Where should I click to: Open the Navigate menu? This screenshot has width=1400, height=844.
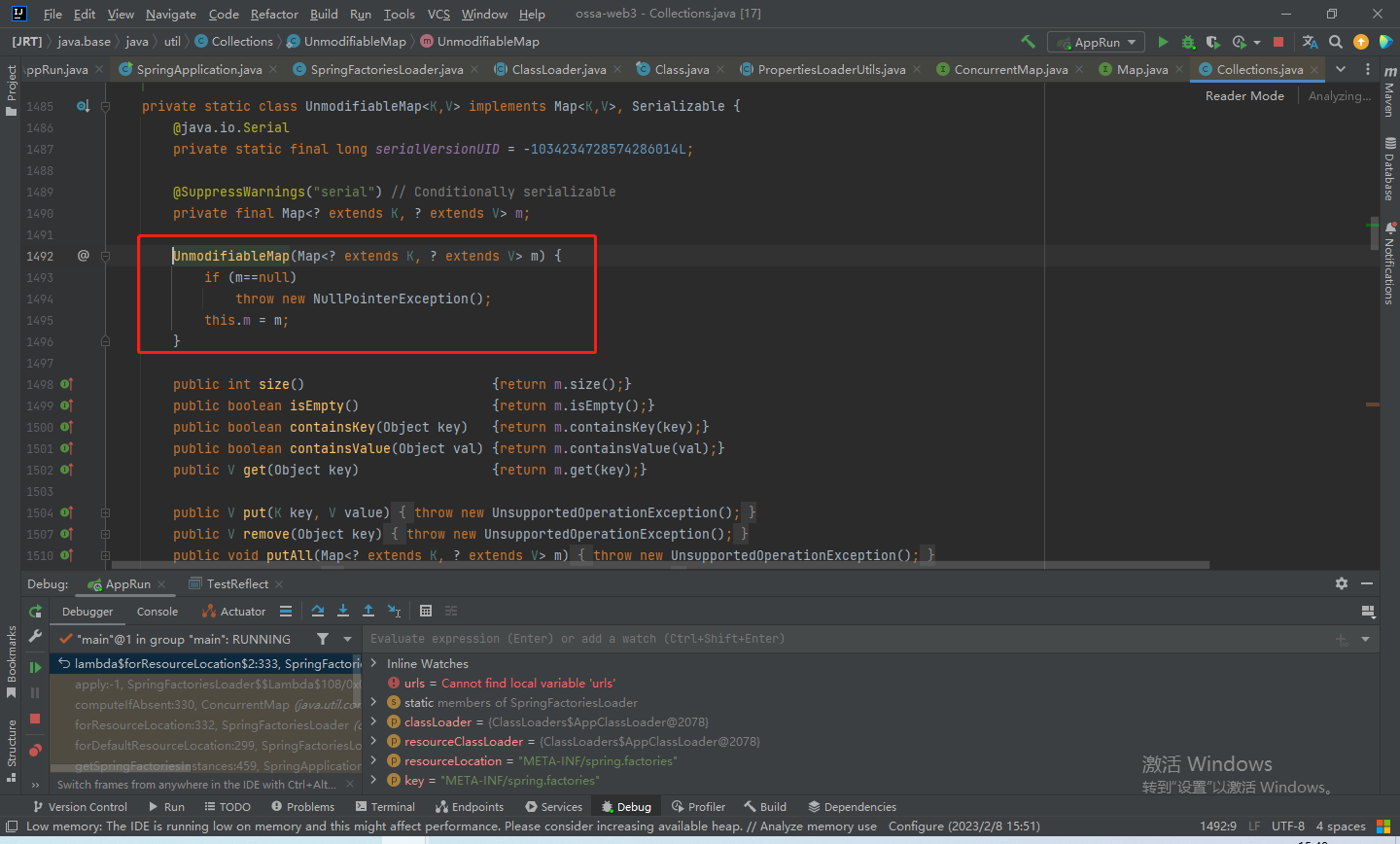coord(171,14)
